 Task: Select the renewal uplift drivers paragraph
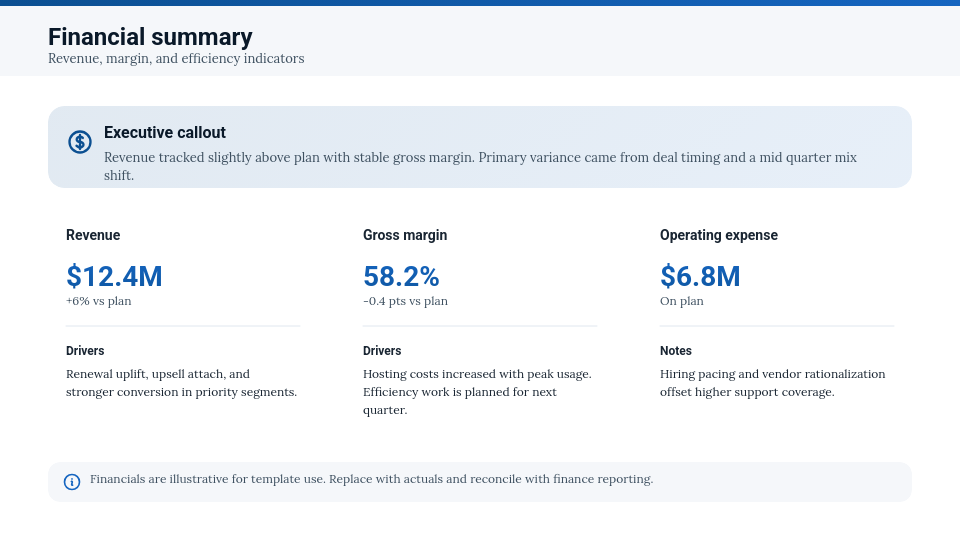pos(181,383)
